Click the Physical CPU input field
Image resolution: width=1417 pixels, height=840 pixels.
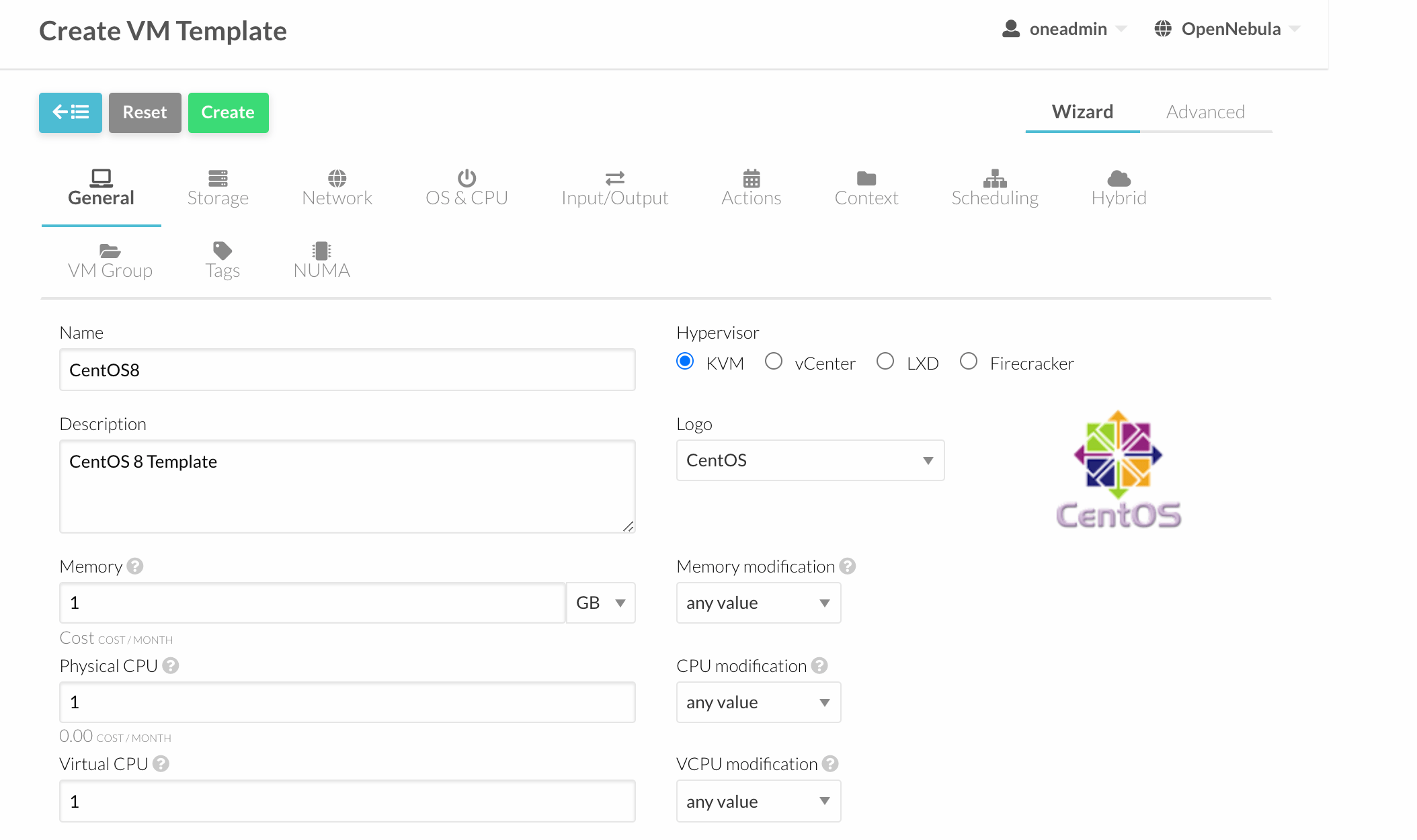pyautogui.click(x=348, y=702)
